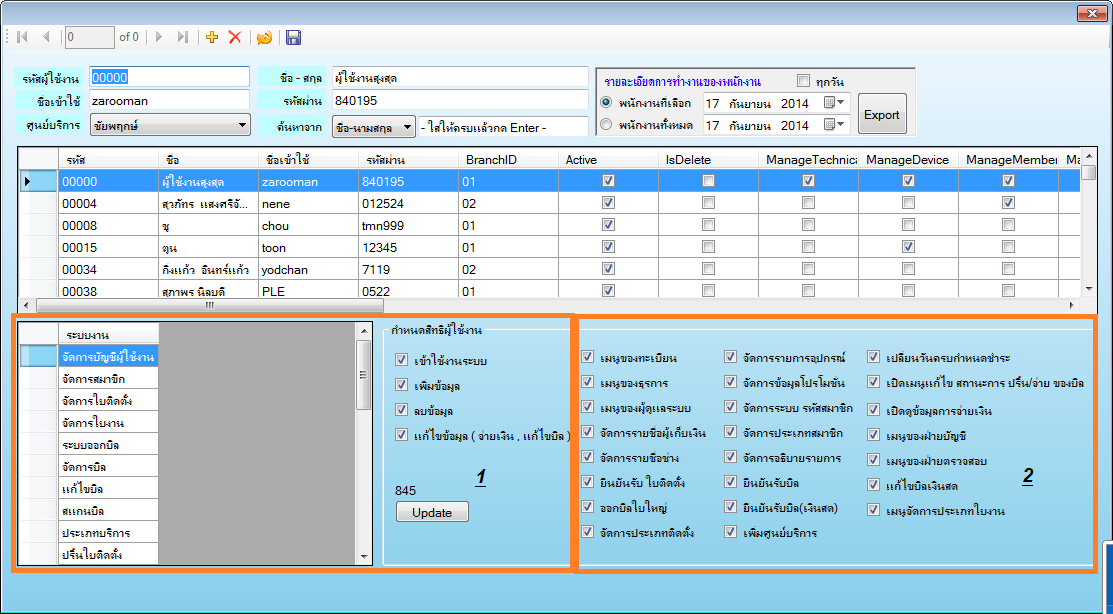
Task: Open calendar picker for พนักงานที่เลือก date
Action: [x=833, y=102]
